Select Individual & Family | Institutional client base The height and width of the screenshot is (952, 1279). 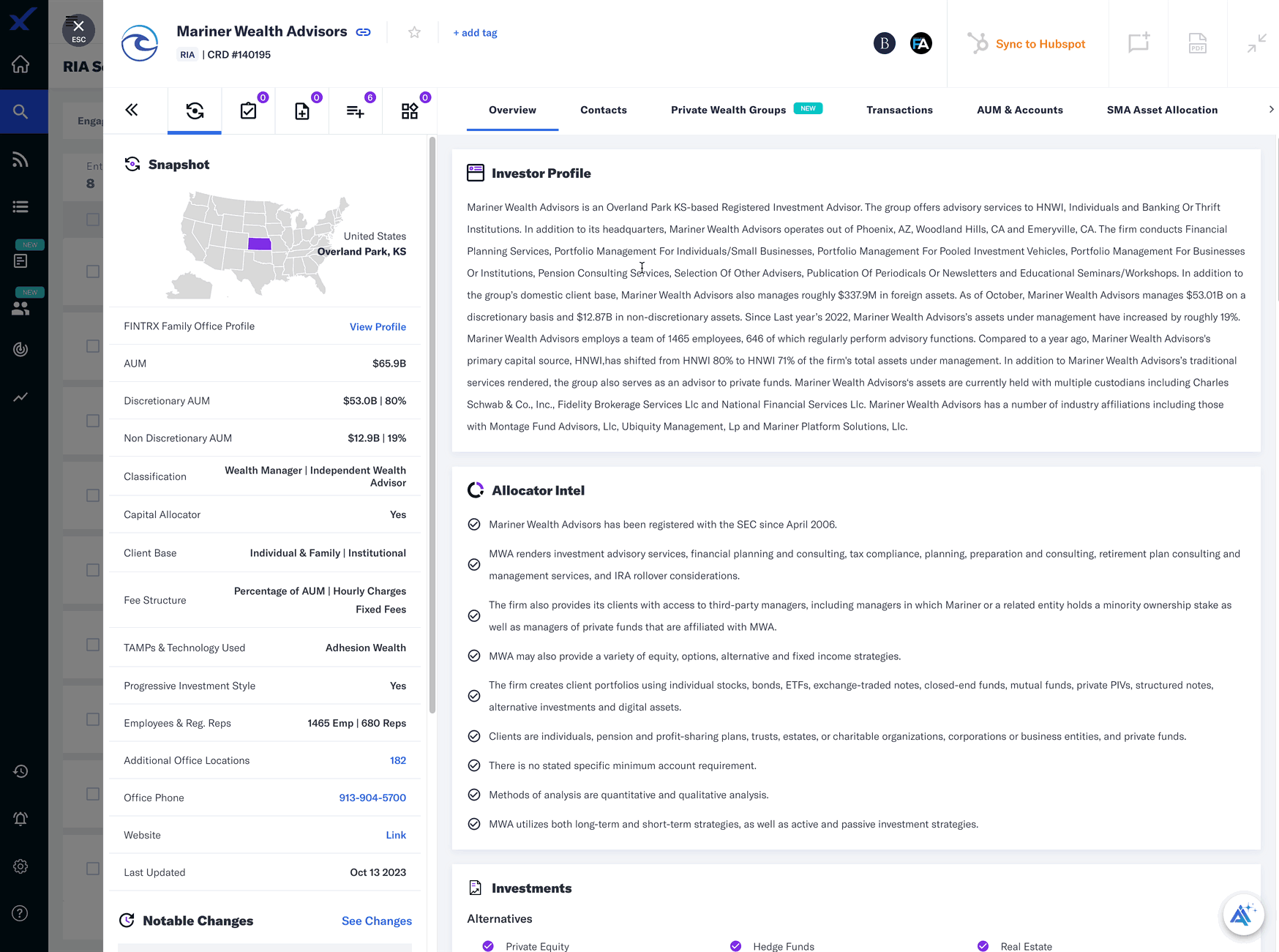coord(328,553)
